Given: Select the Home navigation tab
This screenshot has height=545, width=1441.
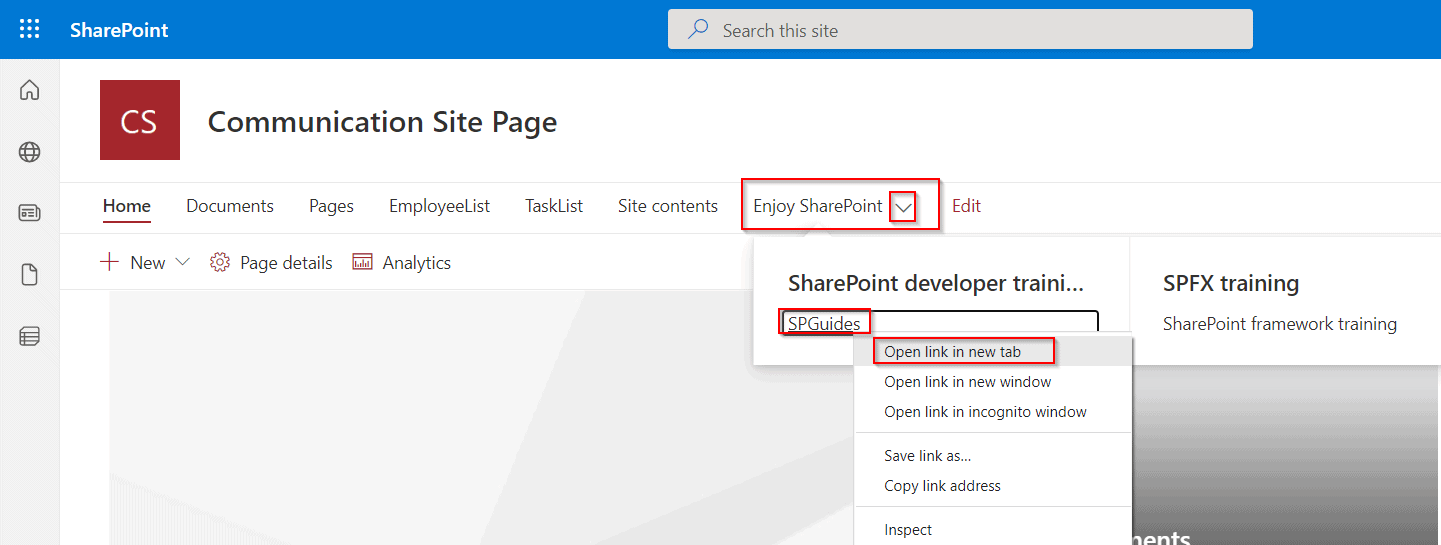Looking at the screenshot, I should [x=127, y=206].
